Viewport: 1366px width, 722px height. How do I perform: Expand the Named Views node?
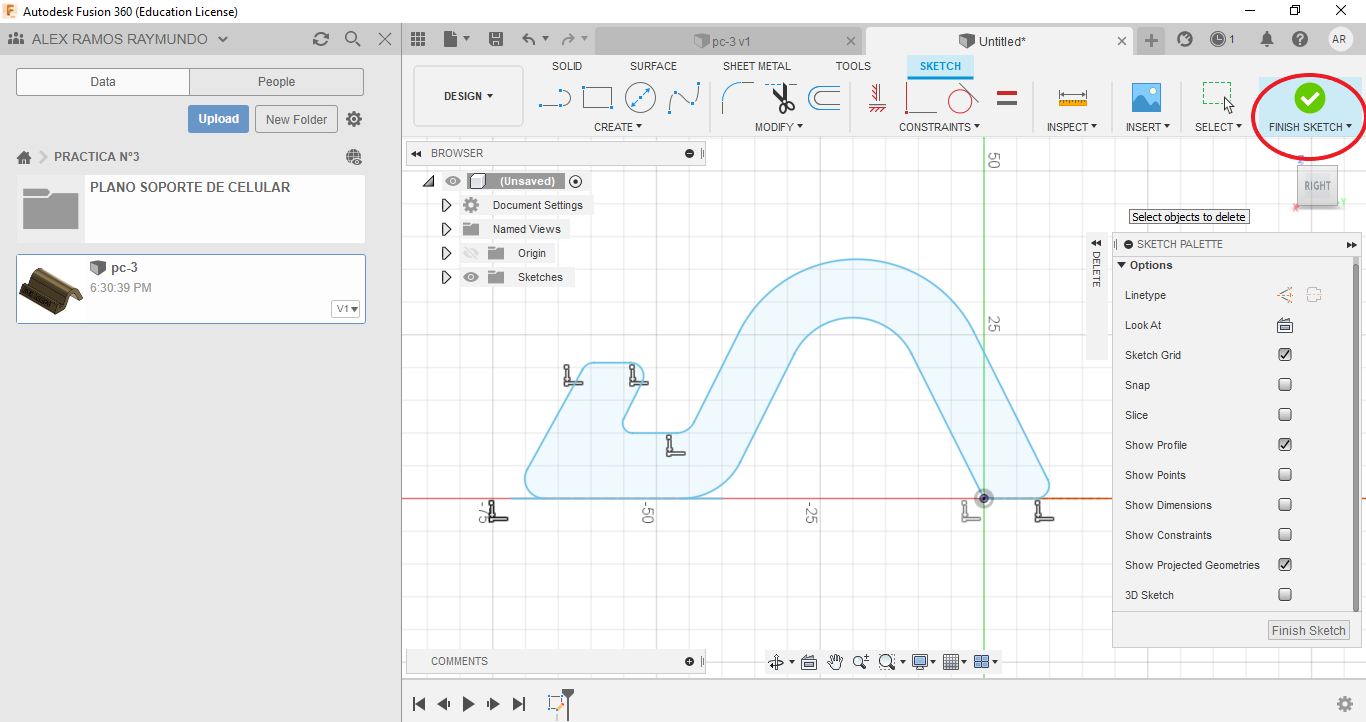[x=447, y=229]
